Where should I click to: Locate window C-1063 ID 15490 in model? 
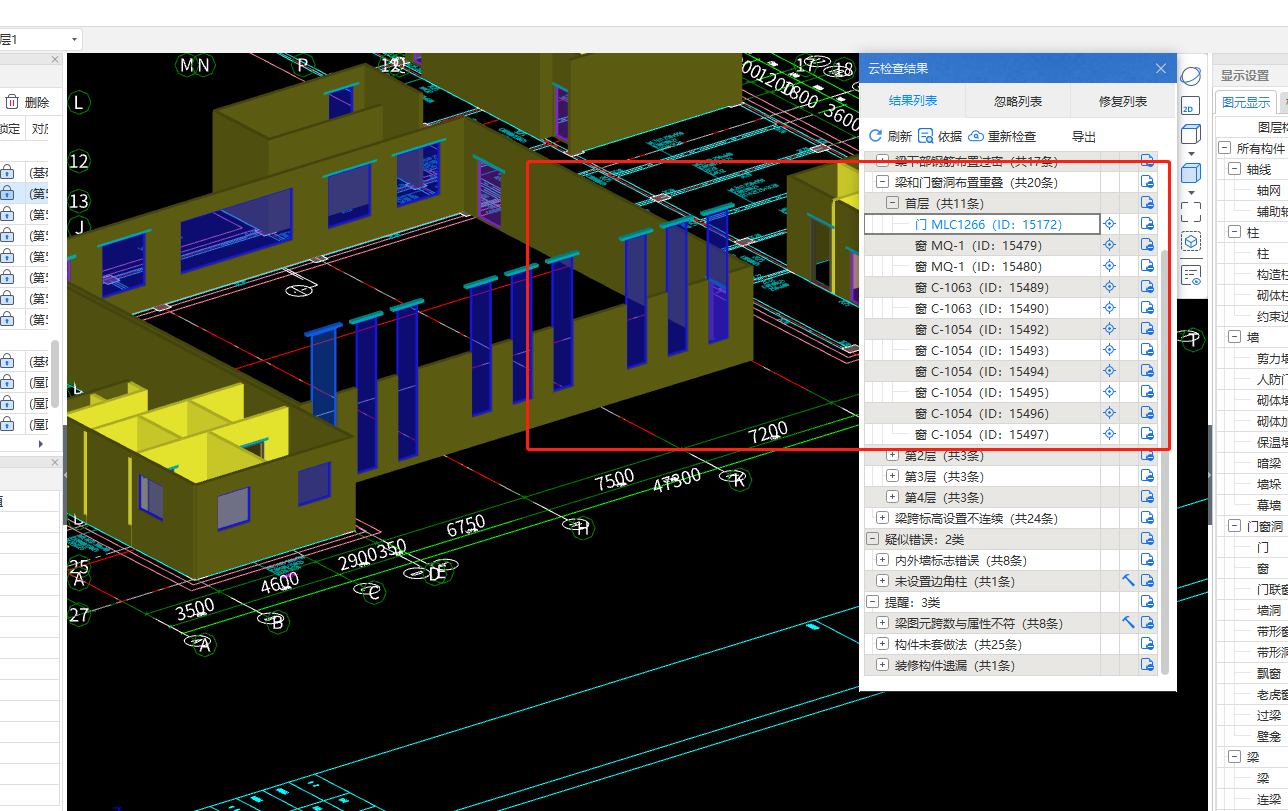tap(1109, 308)
